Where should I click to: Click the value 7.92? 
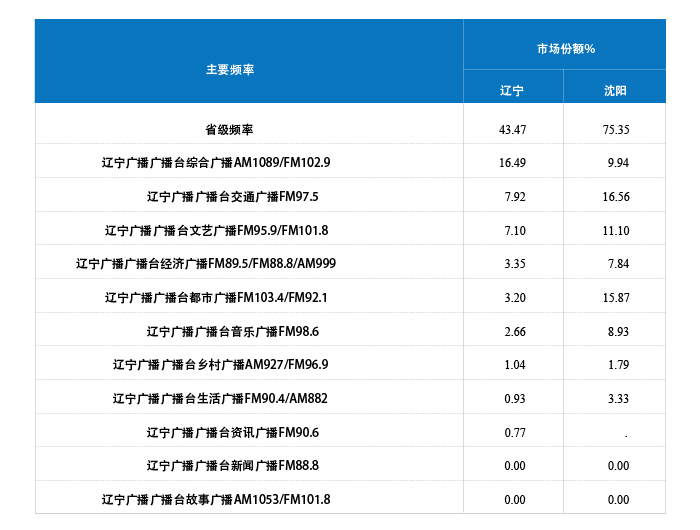point(515,196)
